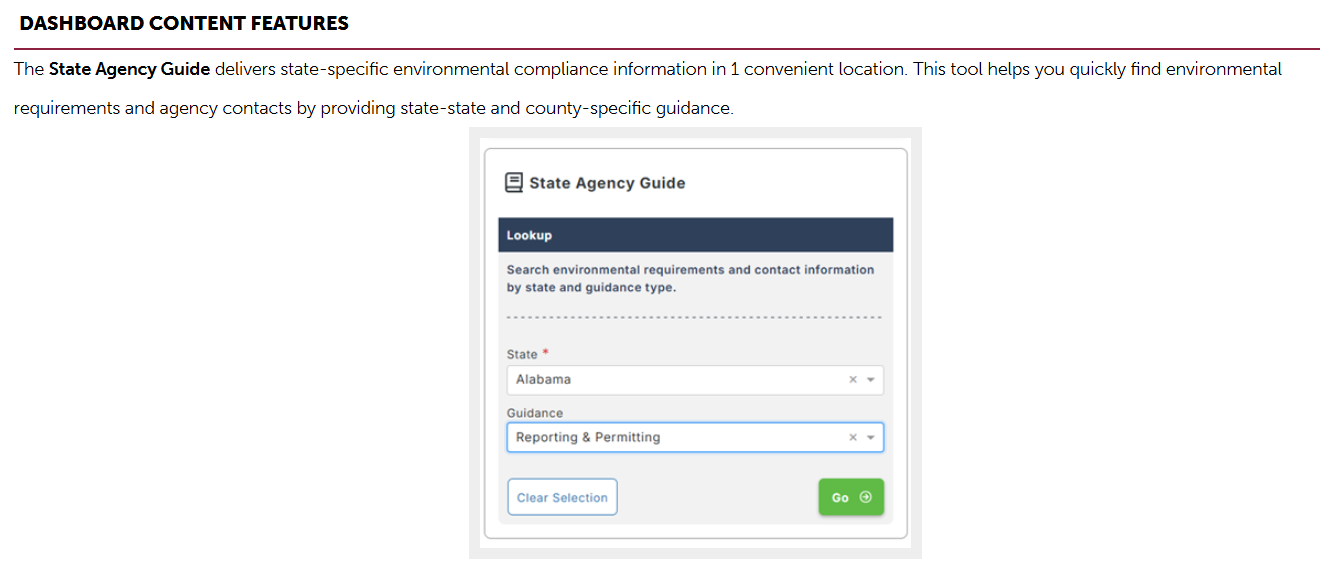1320x567 pixels.
Task: Click bold State Agency Guide text in paragraph
Action: (x=130, y=69)
